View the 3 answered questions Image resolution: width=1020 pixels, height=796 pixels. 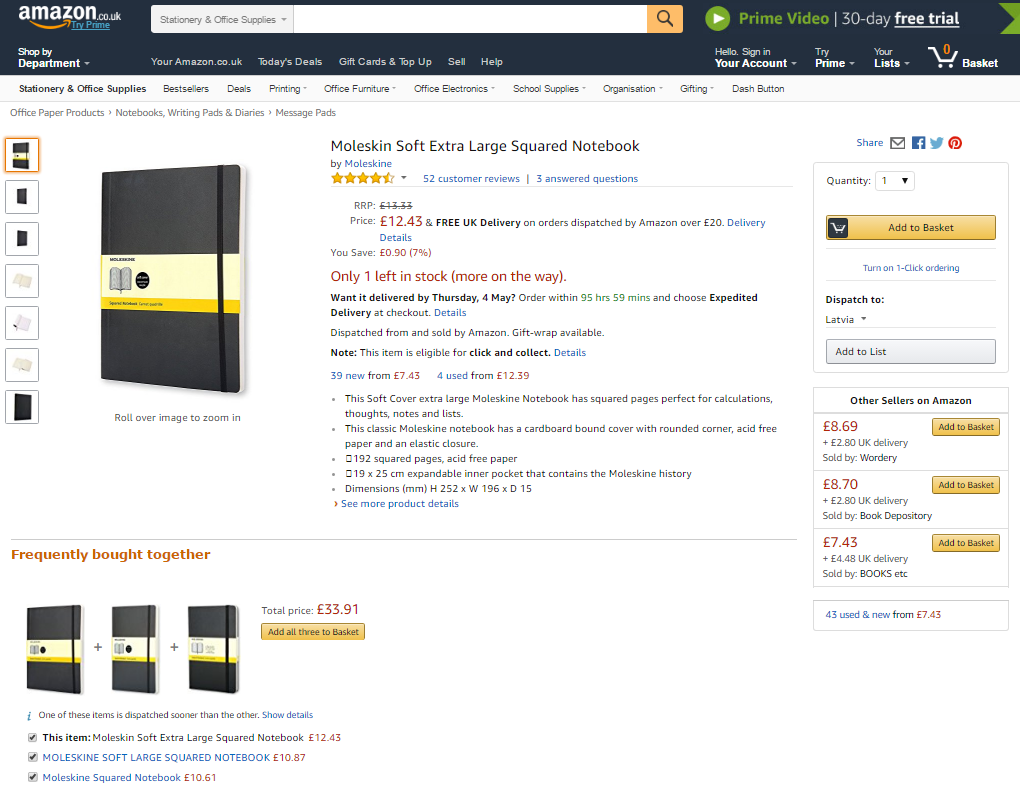pyautogui.click(x=587, y=179)
